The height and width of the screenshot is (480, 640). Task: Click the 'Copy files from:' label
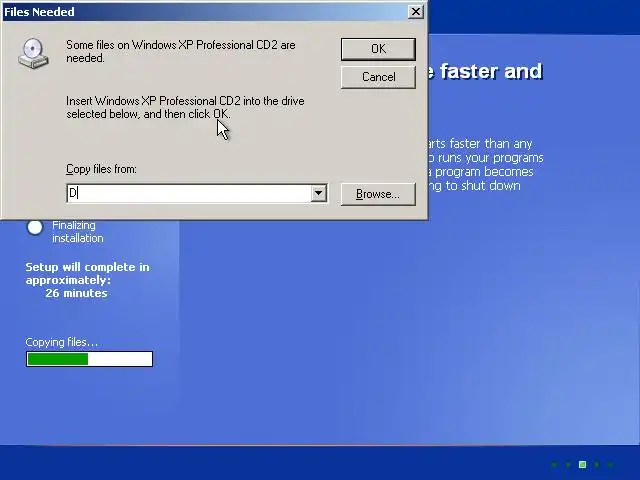click(101, 169)
